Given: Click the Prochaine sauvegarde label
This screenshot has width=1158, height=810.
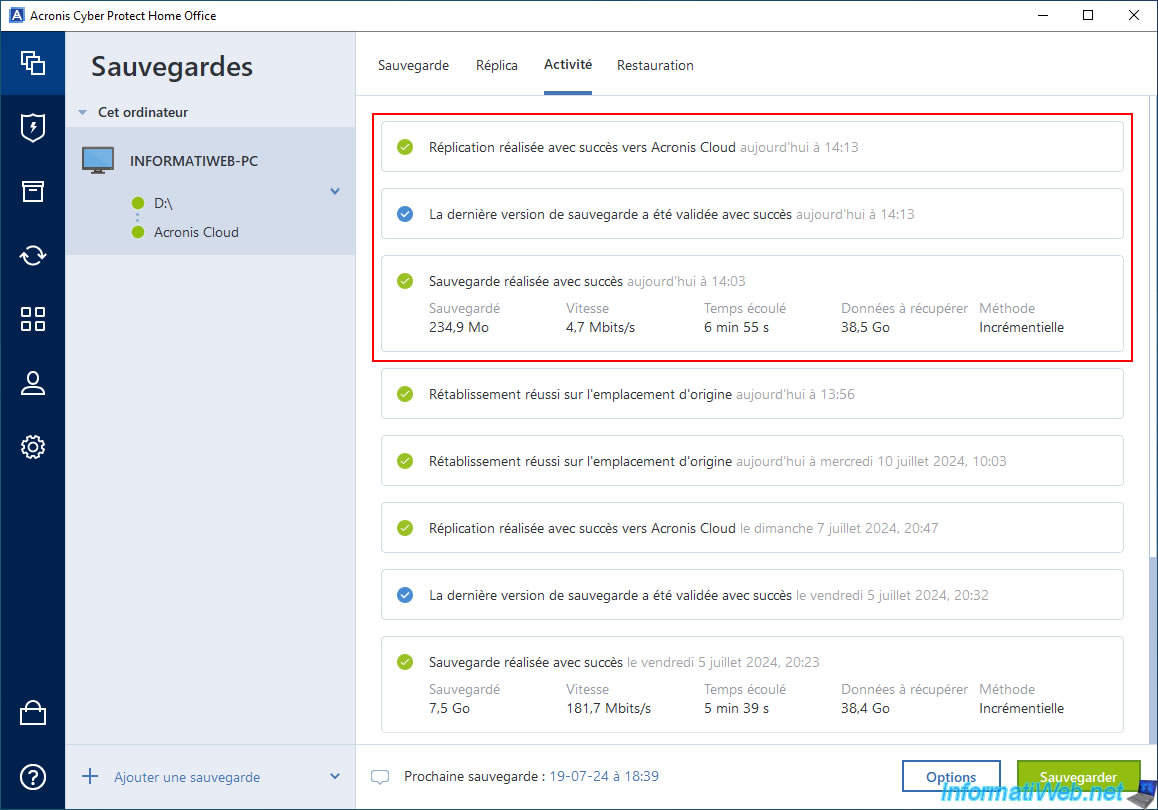Looking at the screenshot, I should (474, 776).
